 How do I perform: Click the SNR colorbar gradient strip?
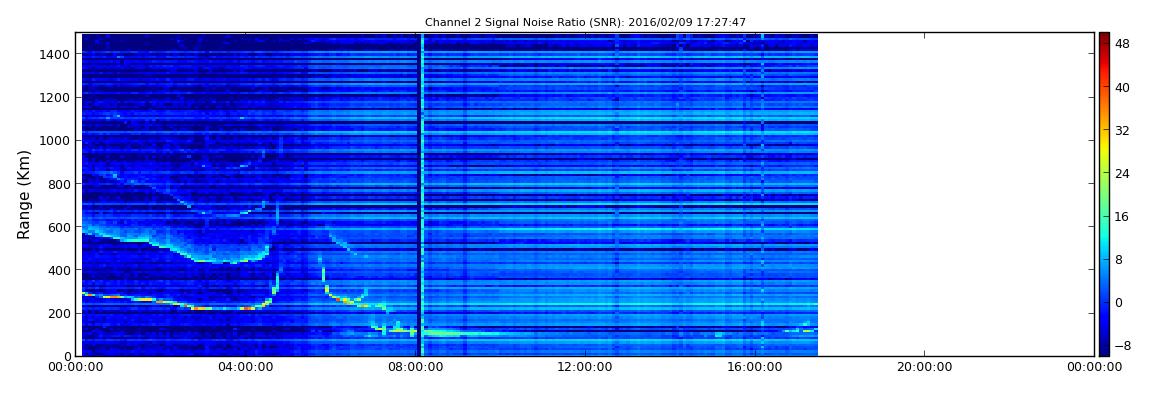[1104, 194]
